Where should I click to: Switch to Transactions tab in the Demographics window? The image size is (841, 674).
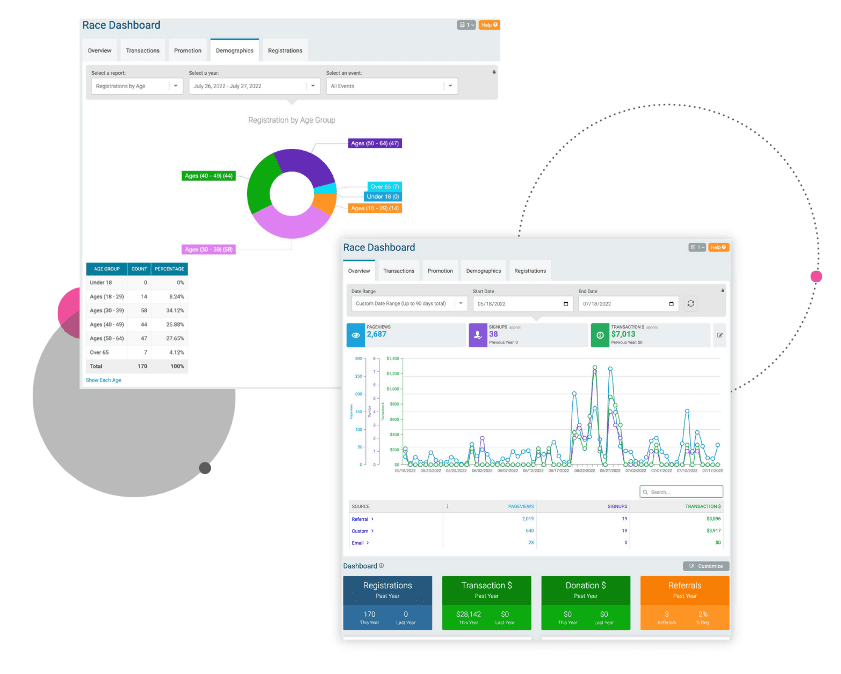tap(143, 50)
